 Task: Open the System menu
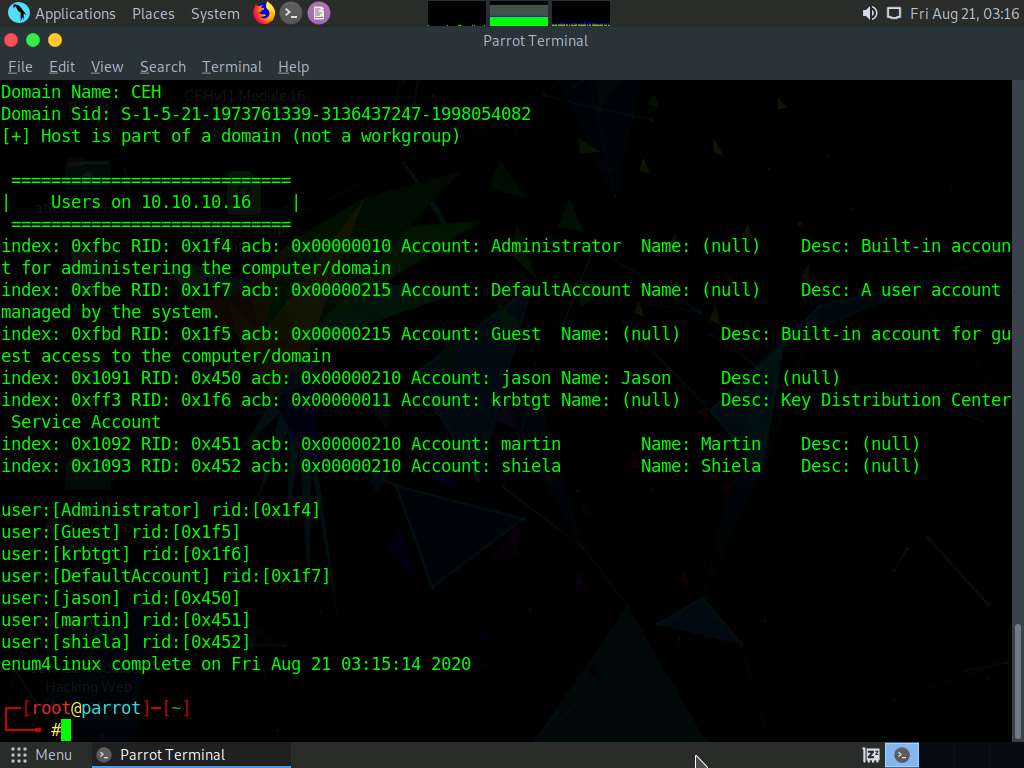click(215, 14)
